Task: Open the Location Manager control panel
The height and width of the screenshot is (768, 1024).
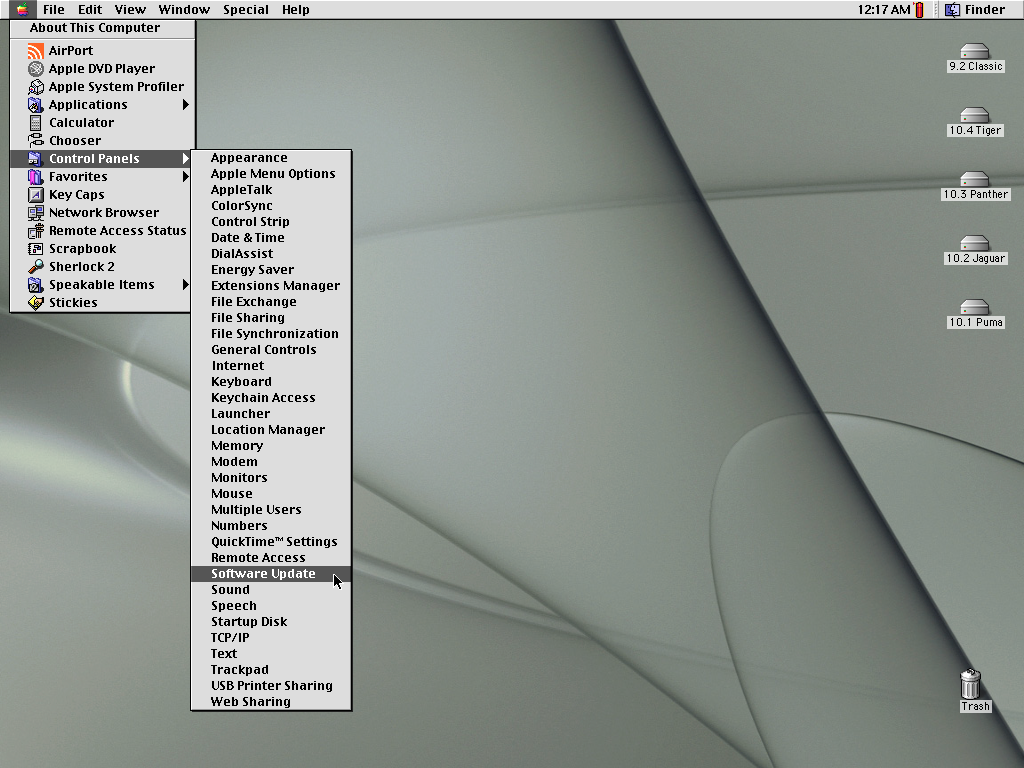Action: tap(271, 430)
